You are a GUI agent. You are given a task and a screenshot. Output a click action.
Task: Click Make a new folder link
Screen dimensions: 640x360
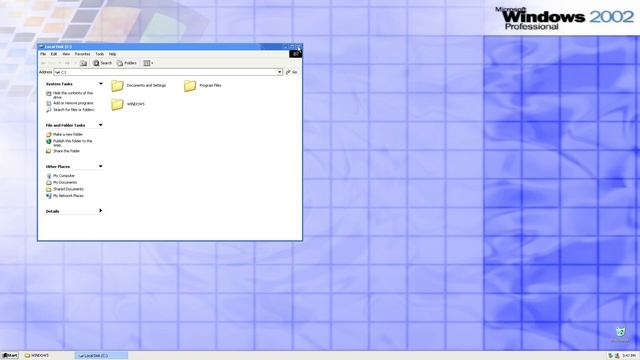coord(68,134)
